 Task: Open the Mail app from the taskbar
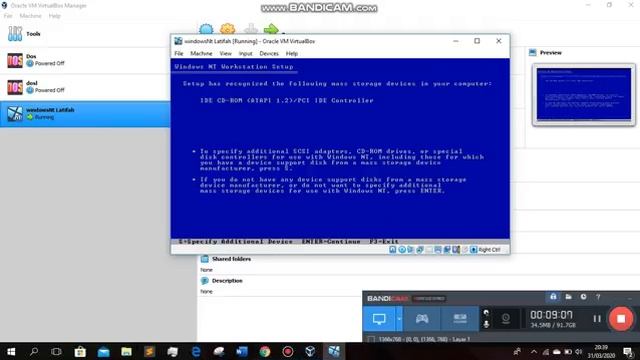click(x=103, y=351)
